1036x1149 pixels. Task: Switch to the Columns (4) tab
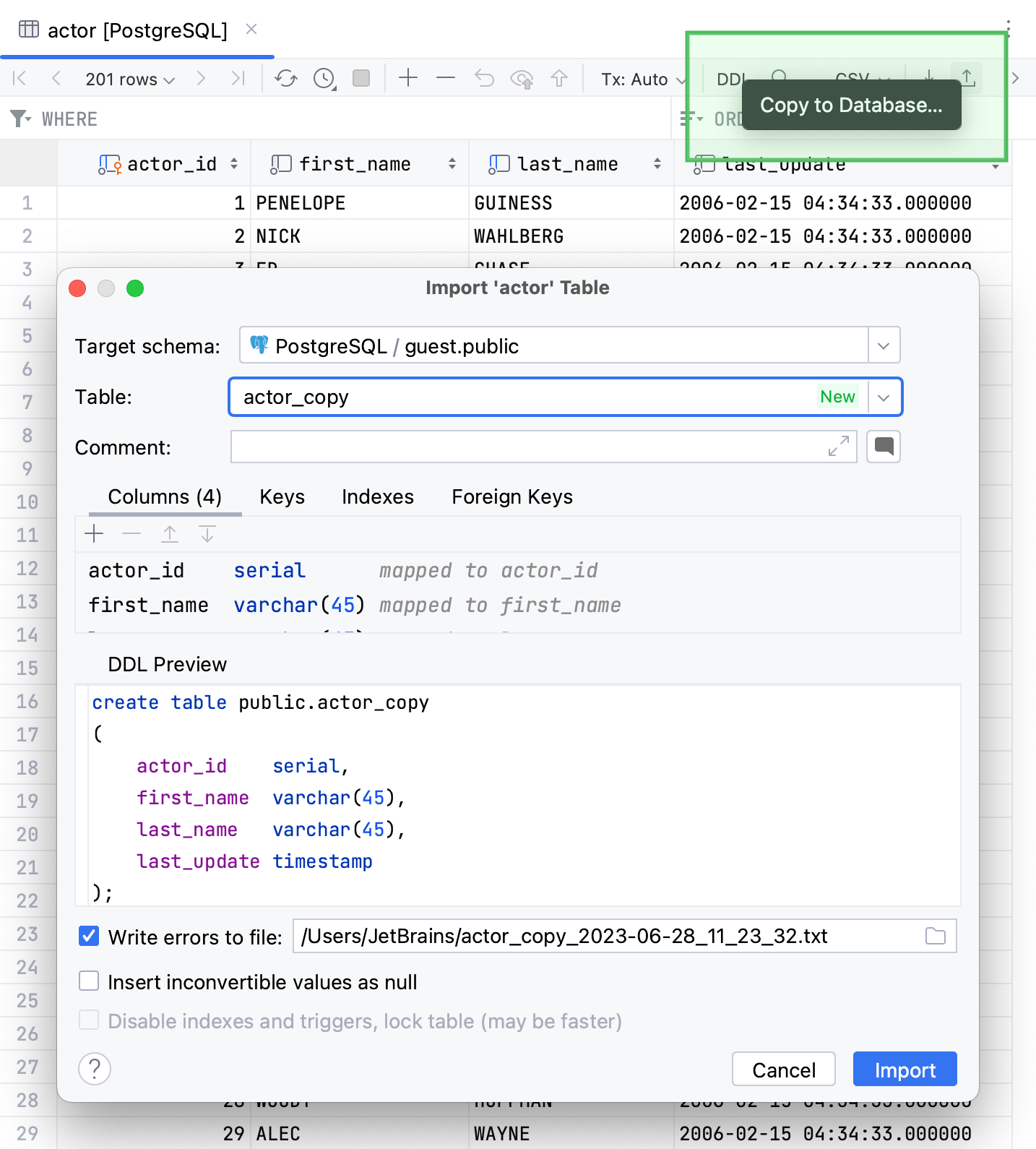[x=165, y=496]
